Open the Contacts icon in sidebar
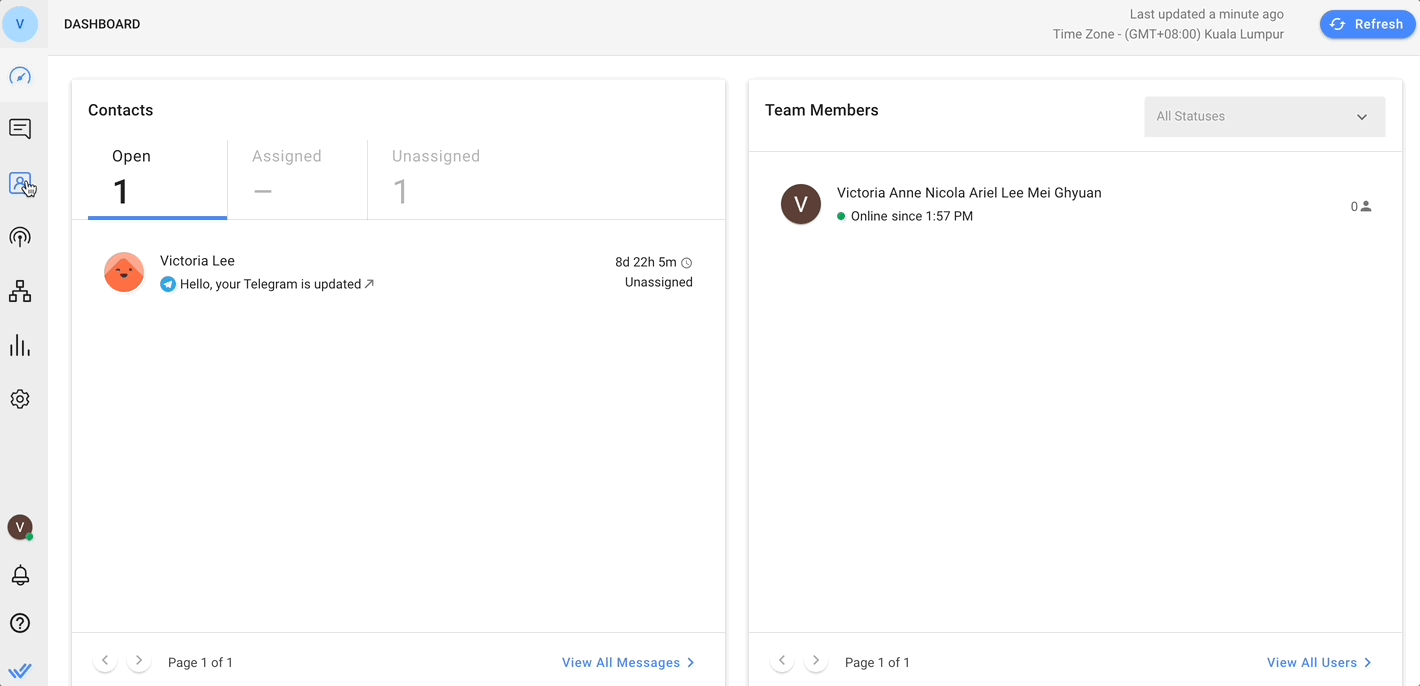Screen dimensions: 1420x686 click(x=20, y=183)
